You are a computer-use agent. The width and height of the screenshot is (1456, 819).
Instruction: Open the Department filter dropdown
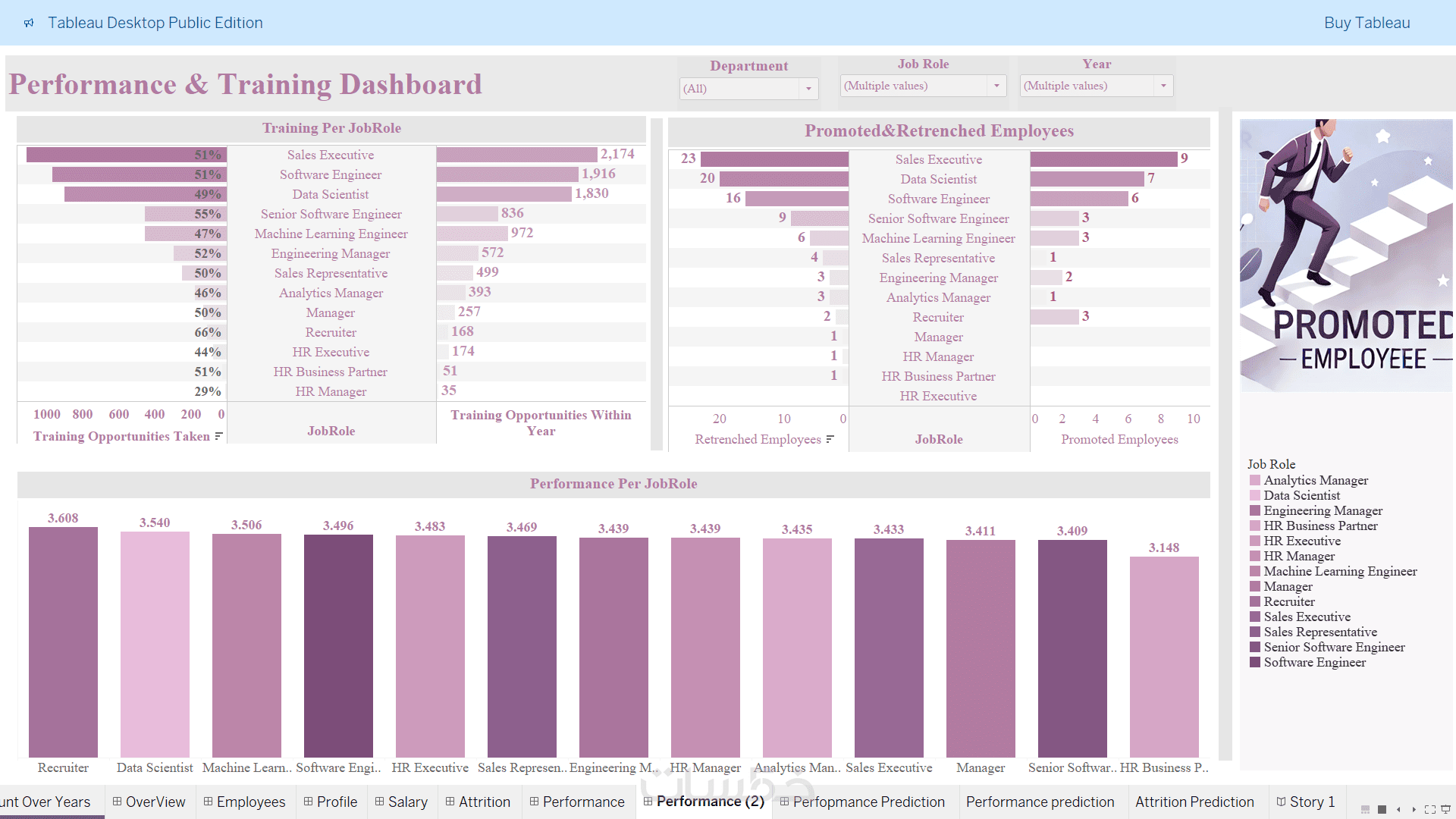[808, 89]
